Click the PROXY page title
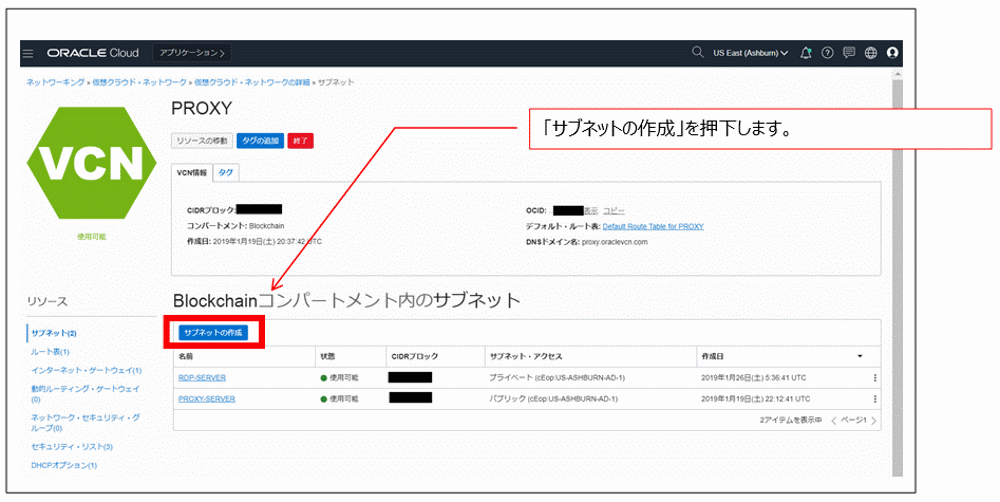 202,108
